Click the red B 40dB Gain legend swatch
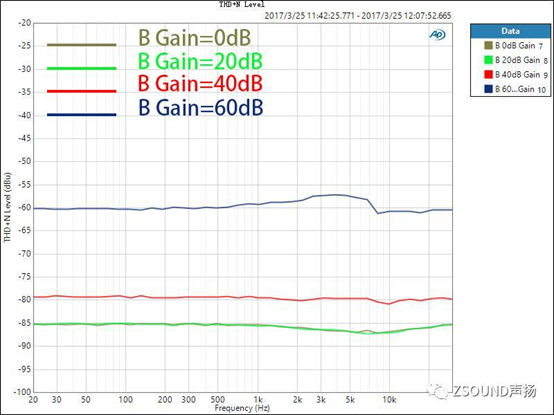 pos(488,75)
